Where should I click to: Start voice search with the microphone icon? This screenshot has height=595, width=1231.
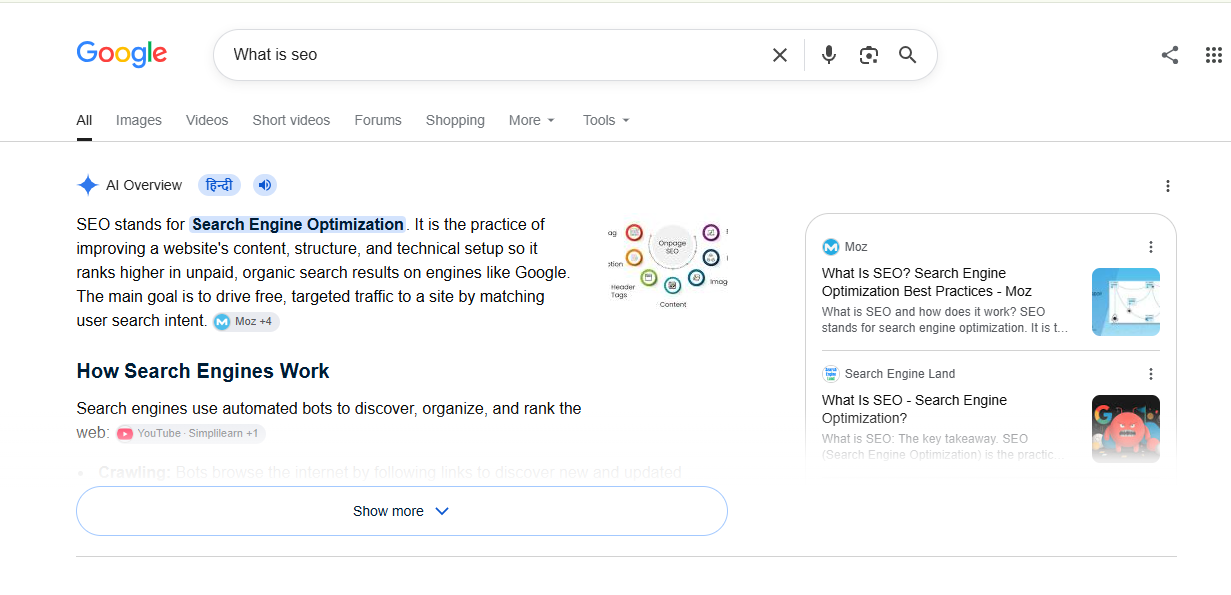(x=829, y=55)
